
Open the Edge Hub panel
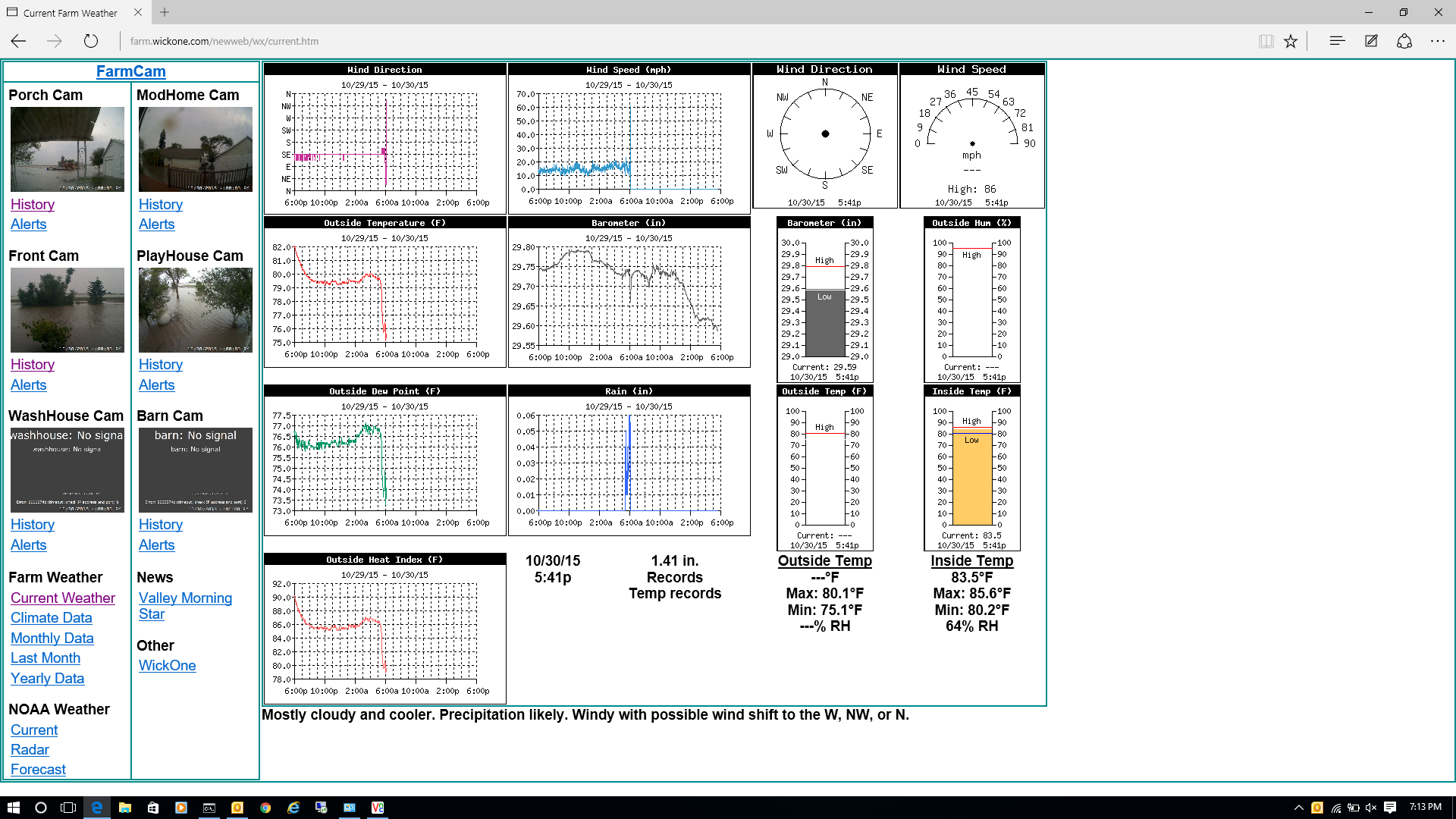[1337, 41]
